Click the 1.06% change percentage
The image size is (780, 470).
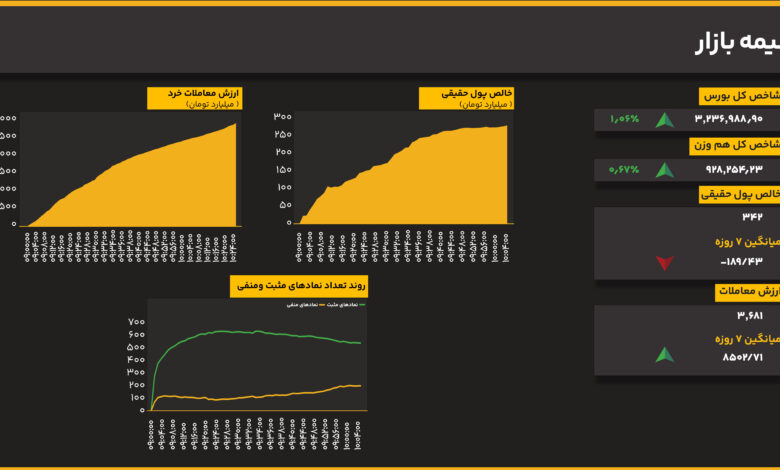point(624,120)
